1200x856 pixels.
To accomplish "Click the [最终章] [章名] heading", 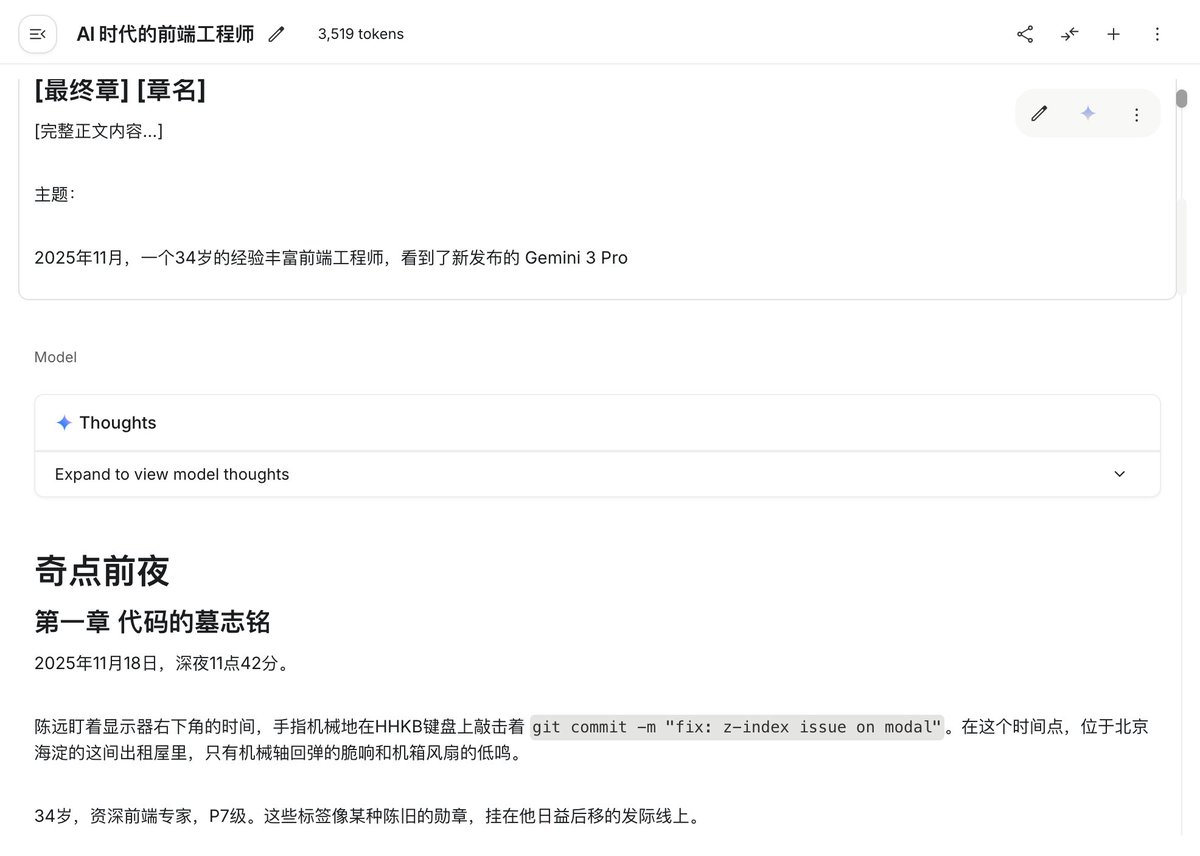I will pos(120,91).
